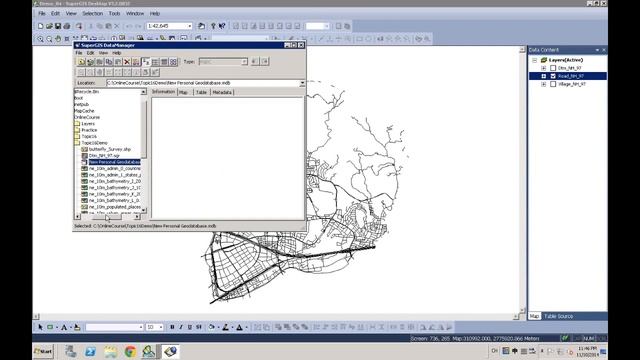
Task: Select the rectangle draw tool
Action: pyautogui.click(x=50, y=327)
